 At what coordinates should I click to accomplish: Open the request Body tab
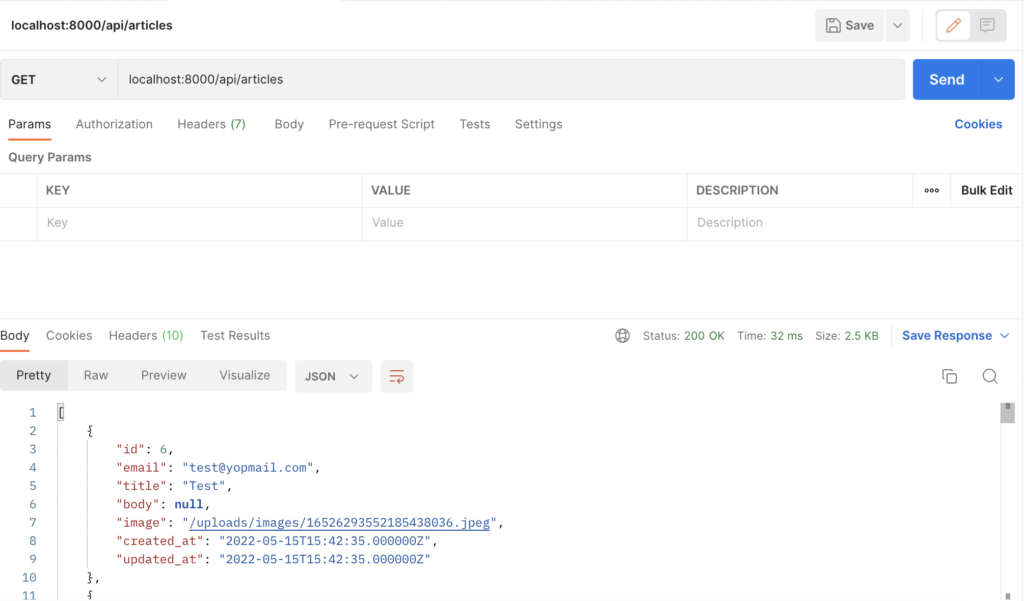289,124
